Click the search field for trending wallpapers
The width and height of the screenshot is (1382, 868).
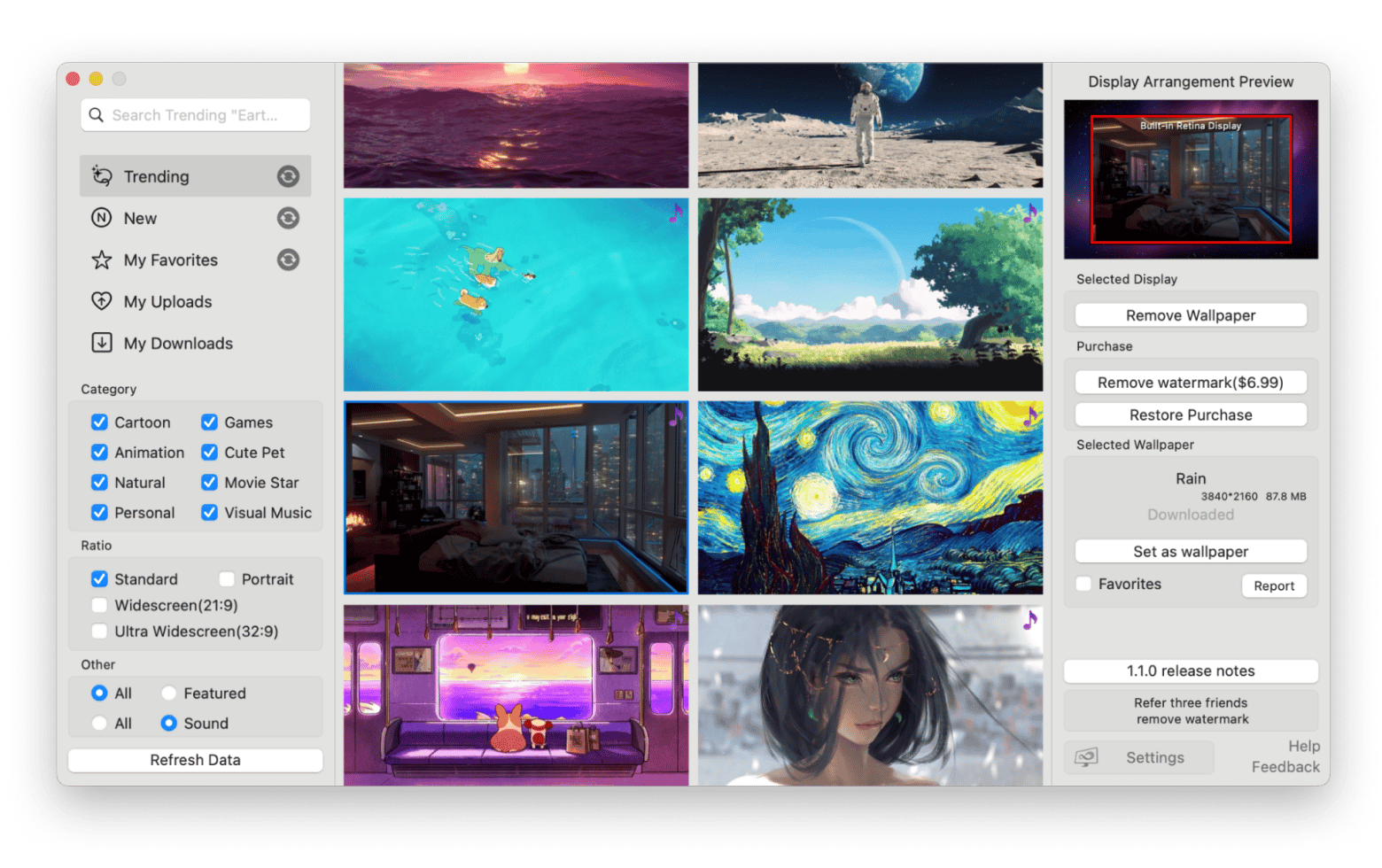point(206,115)
